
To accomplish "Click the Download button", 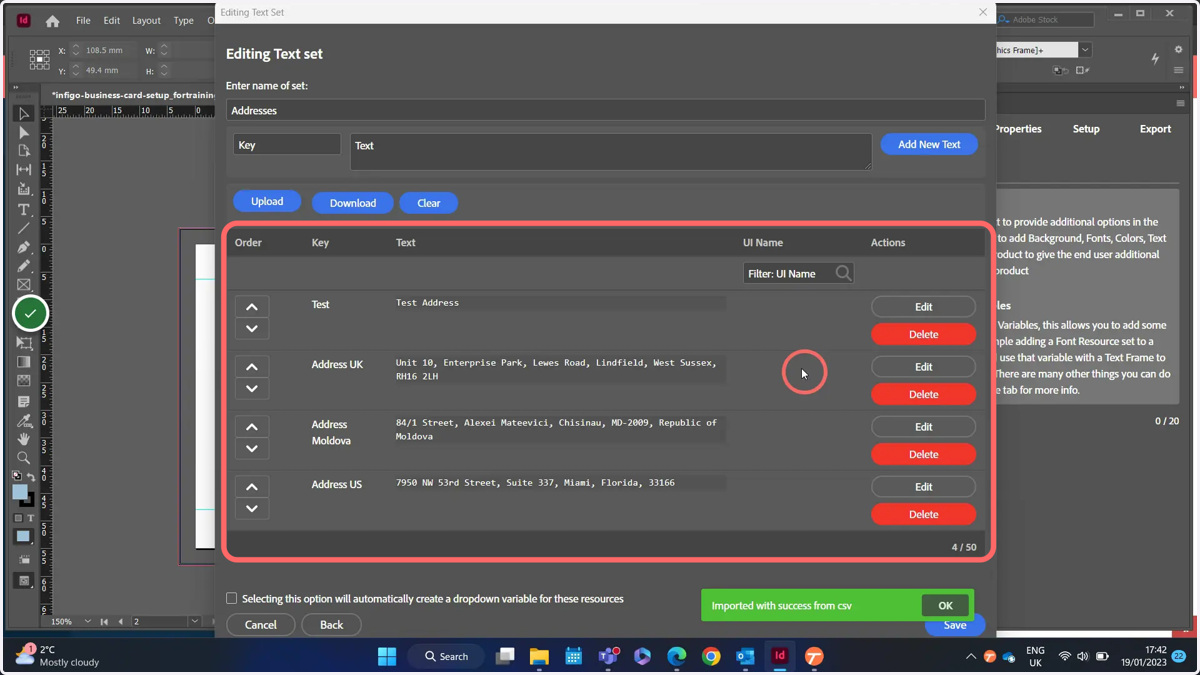I will [x=353, y=203].
